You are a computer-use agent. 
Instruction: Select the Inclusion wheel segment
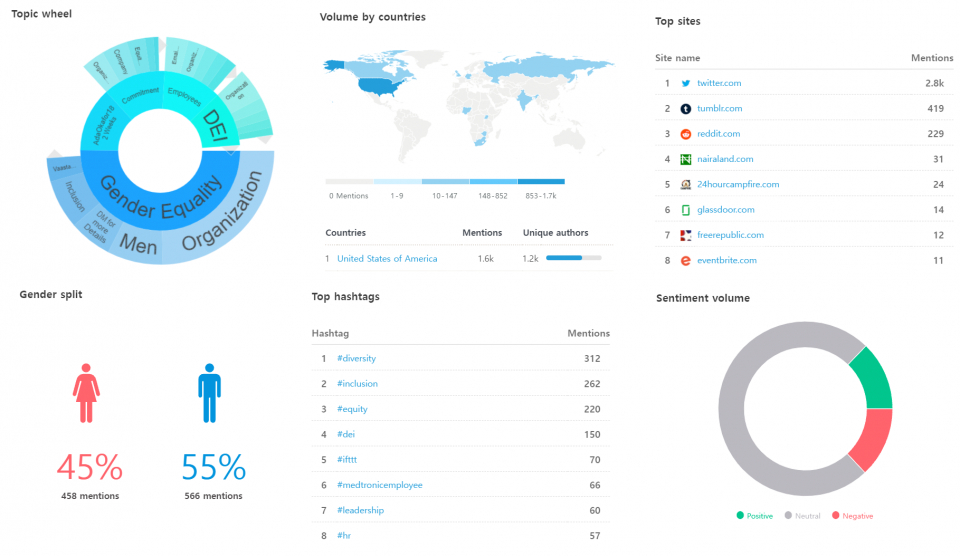75,197
